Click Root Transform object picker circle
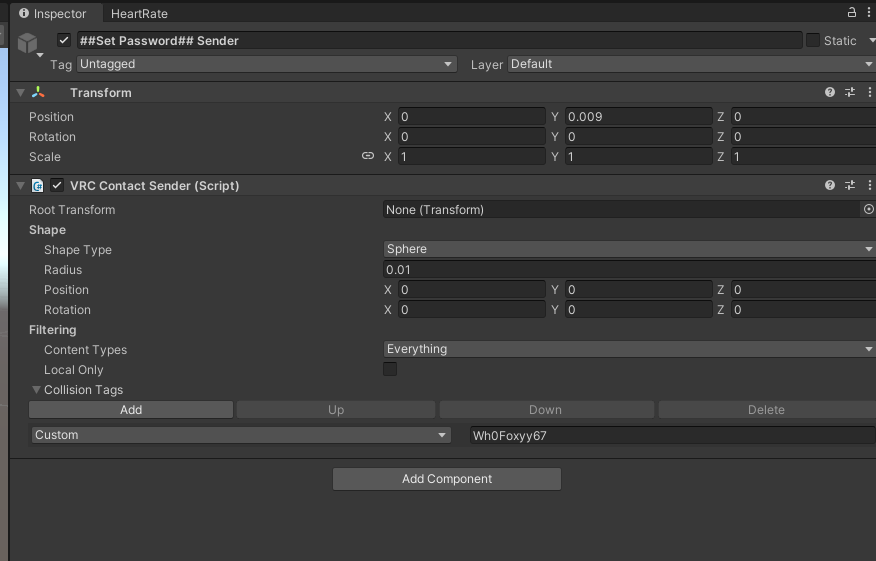 868,210
